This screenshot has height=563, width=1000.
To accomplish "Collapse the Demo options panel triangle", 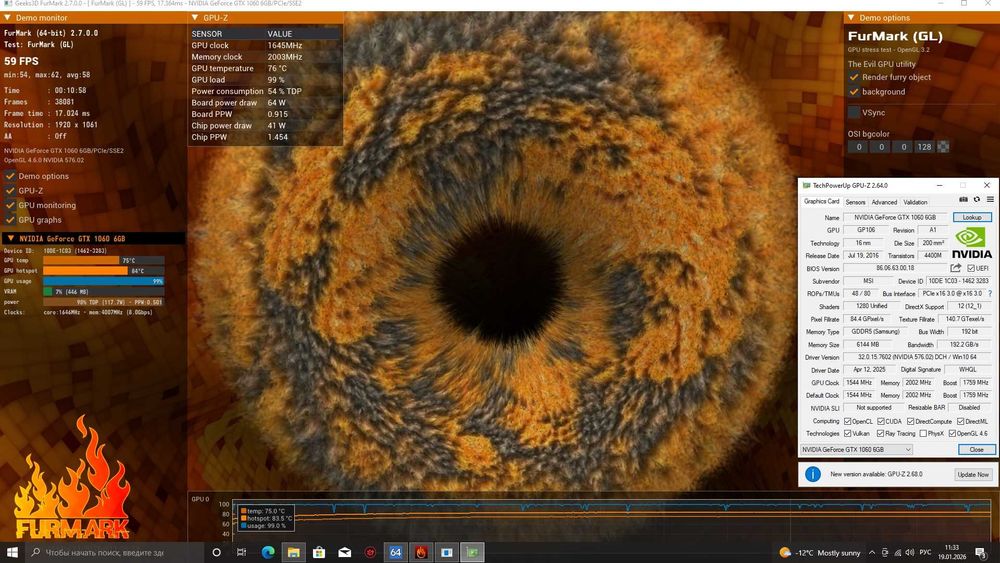I will click(x=851, y=18).
